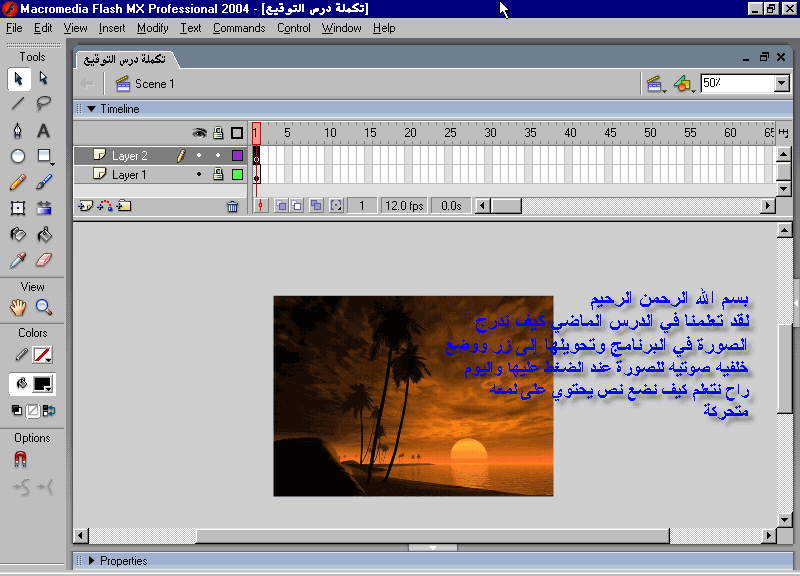The image size is (800, 576).
Task: Click Layer 2 purple outline color square
Action: 237,155
